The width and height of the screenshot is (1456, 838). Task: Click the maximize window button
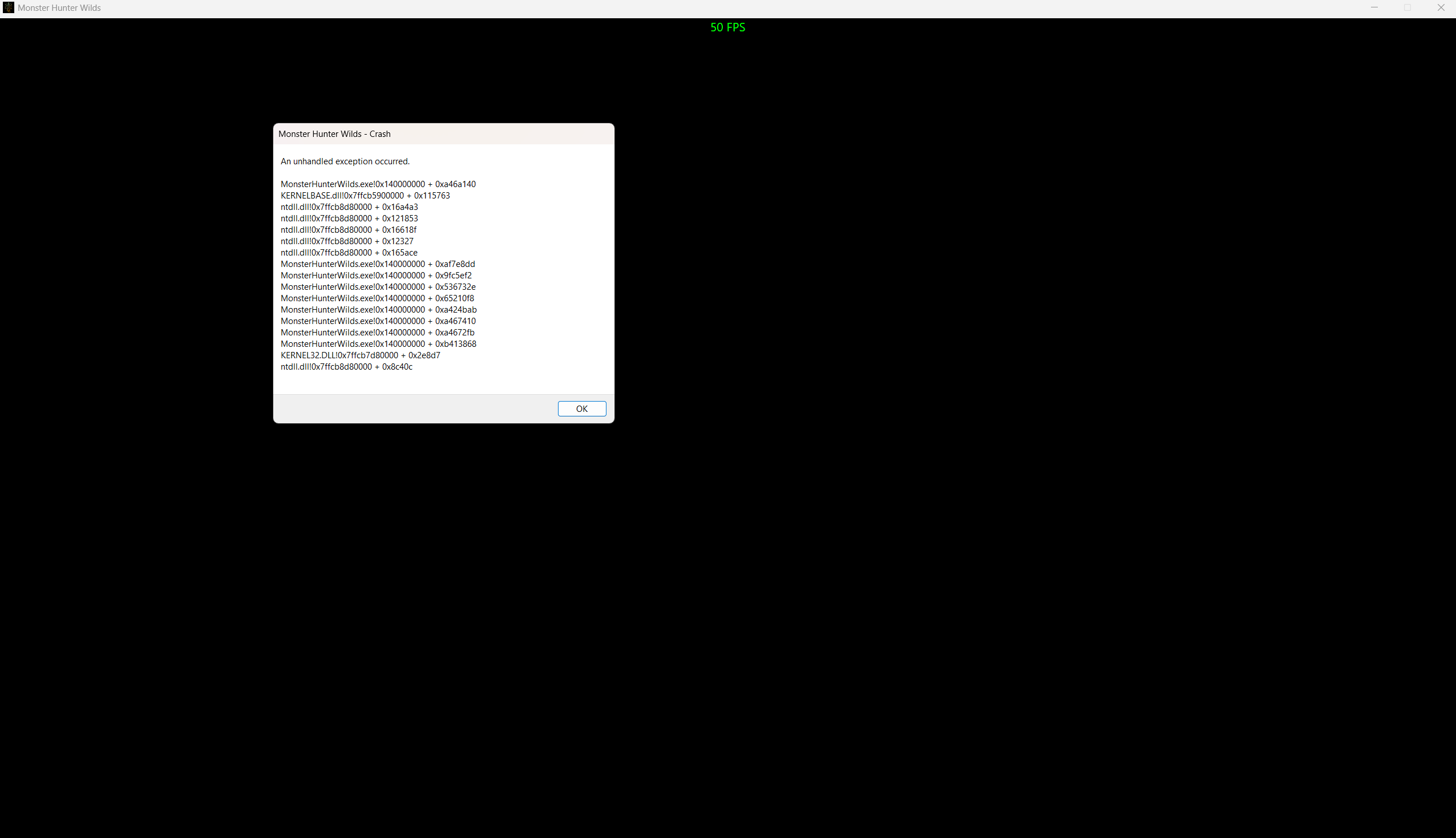1407,7
